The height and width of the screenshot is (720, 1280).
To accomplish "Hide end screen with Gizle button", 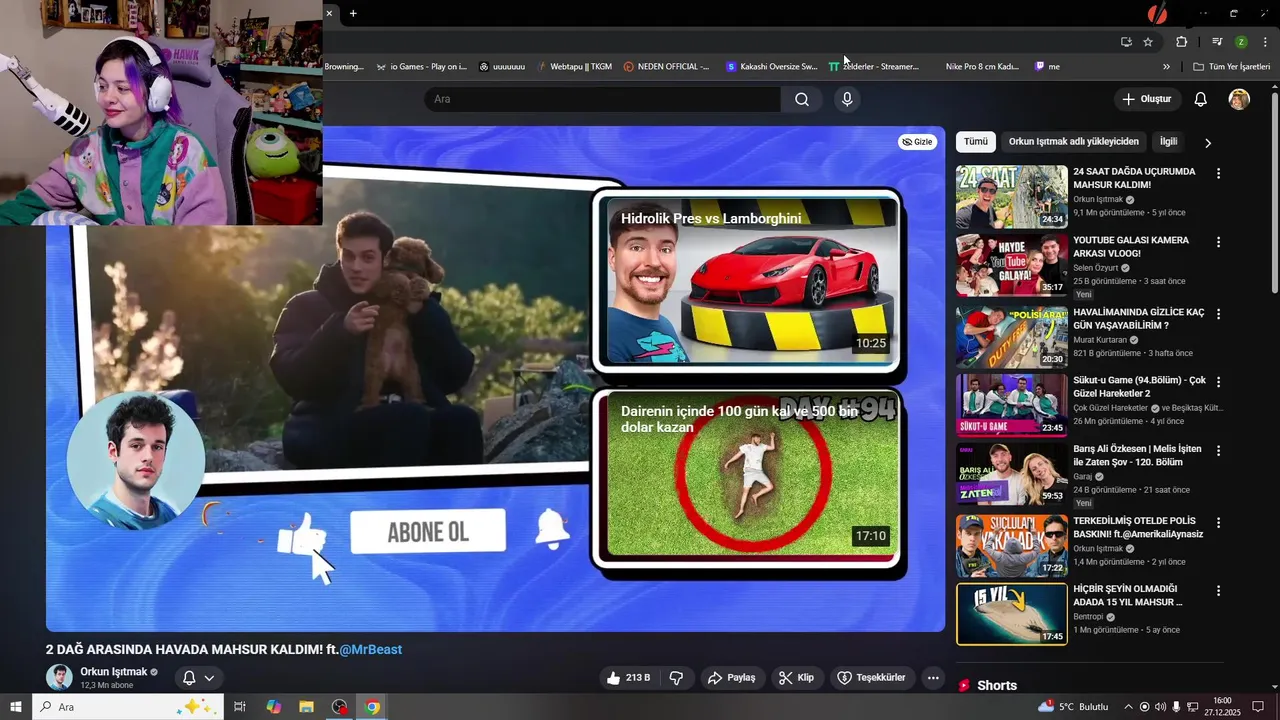I will tap(917, 142).
